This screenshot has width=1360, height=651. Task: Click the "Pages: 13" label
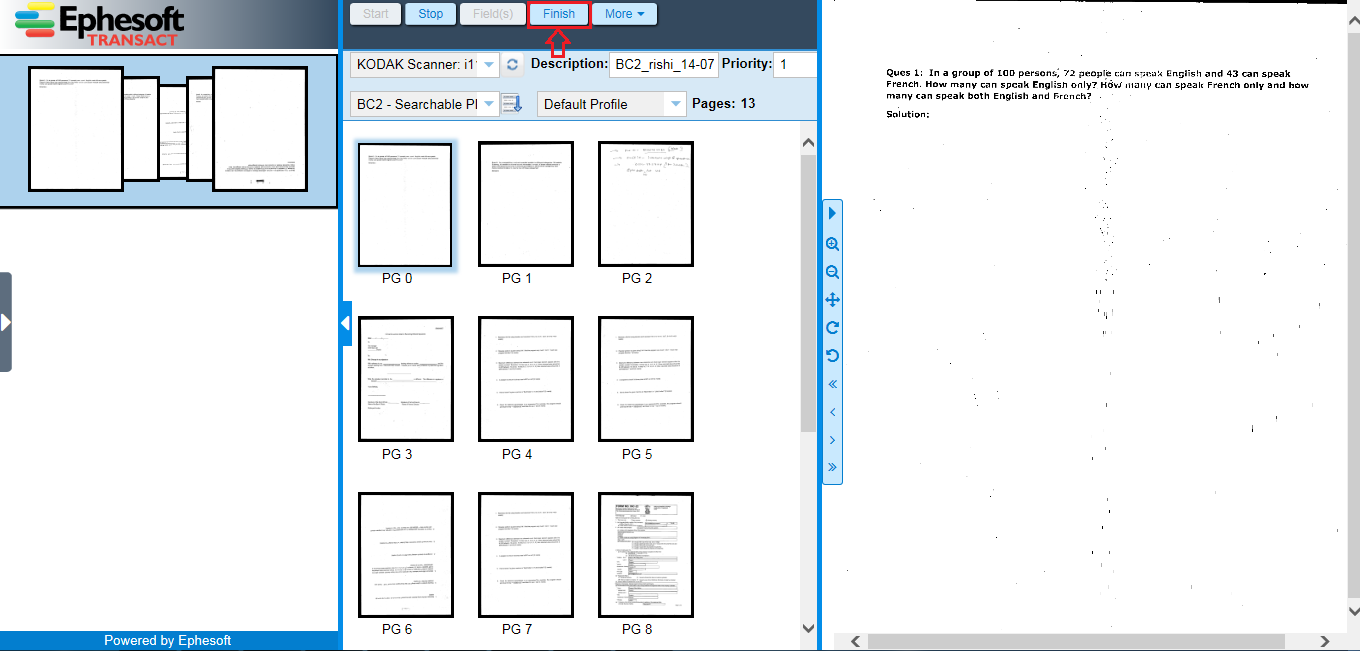tap(724, 104)
